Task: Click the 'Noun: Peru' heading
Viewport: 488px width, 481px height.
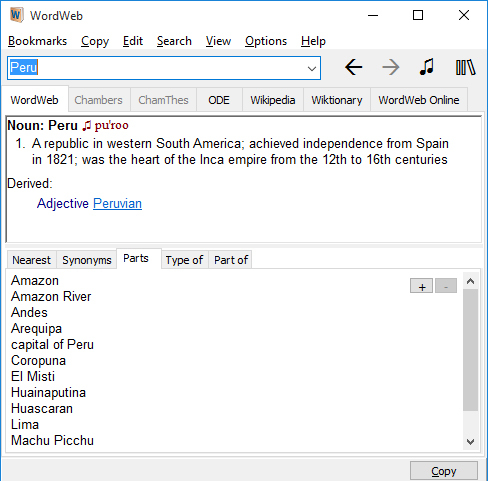Action: point(42,126)
